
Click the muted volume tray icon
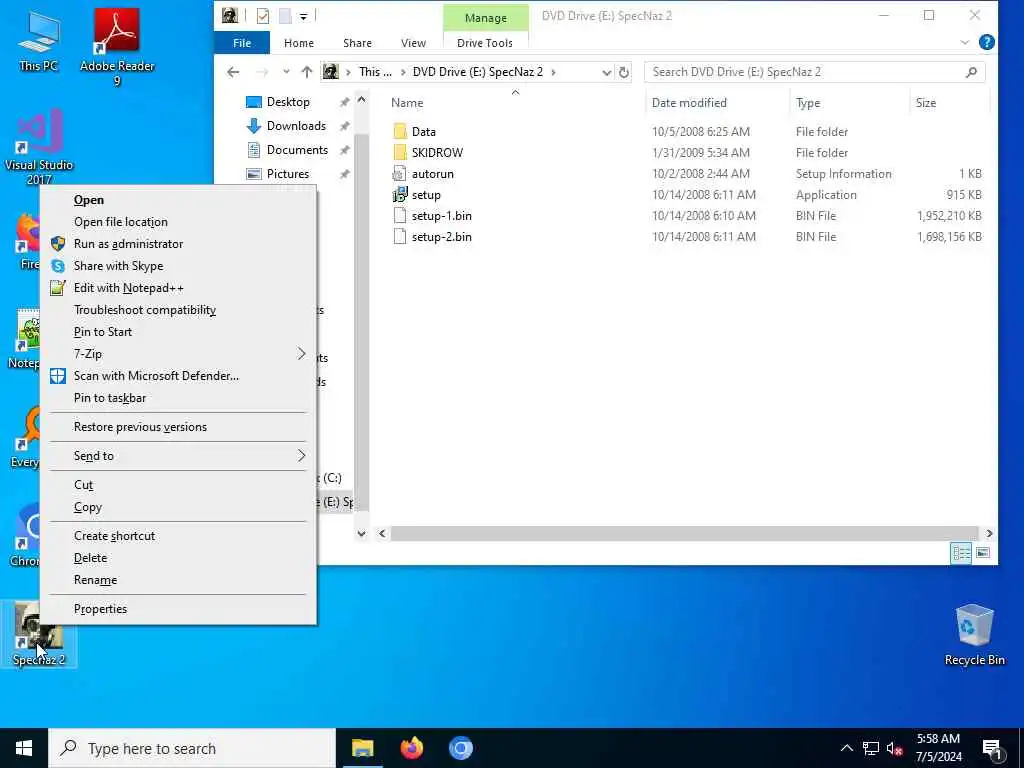[894, 748]
